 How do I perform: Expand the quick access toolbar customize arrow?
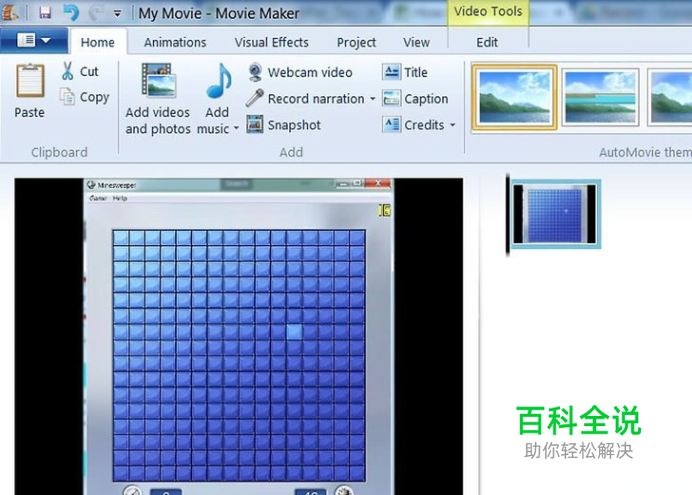click(117, 14)
